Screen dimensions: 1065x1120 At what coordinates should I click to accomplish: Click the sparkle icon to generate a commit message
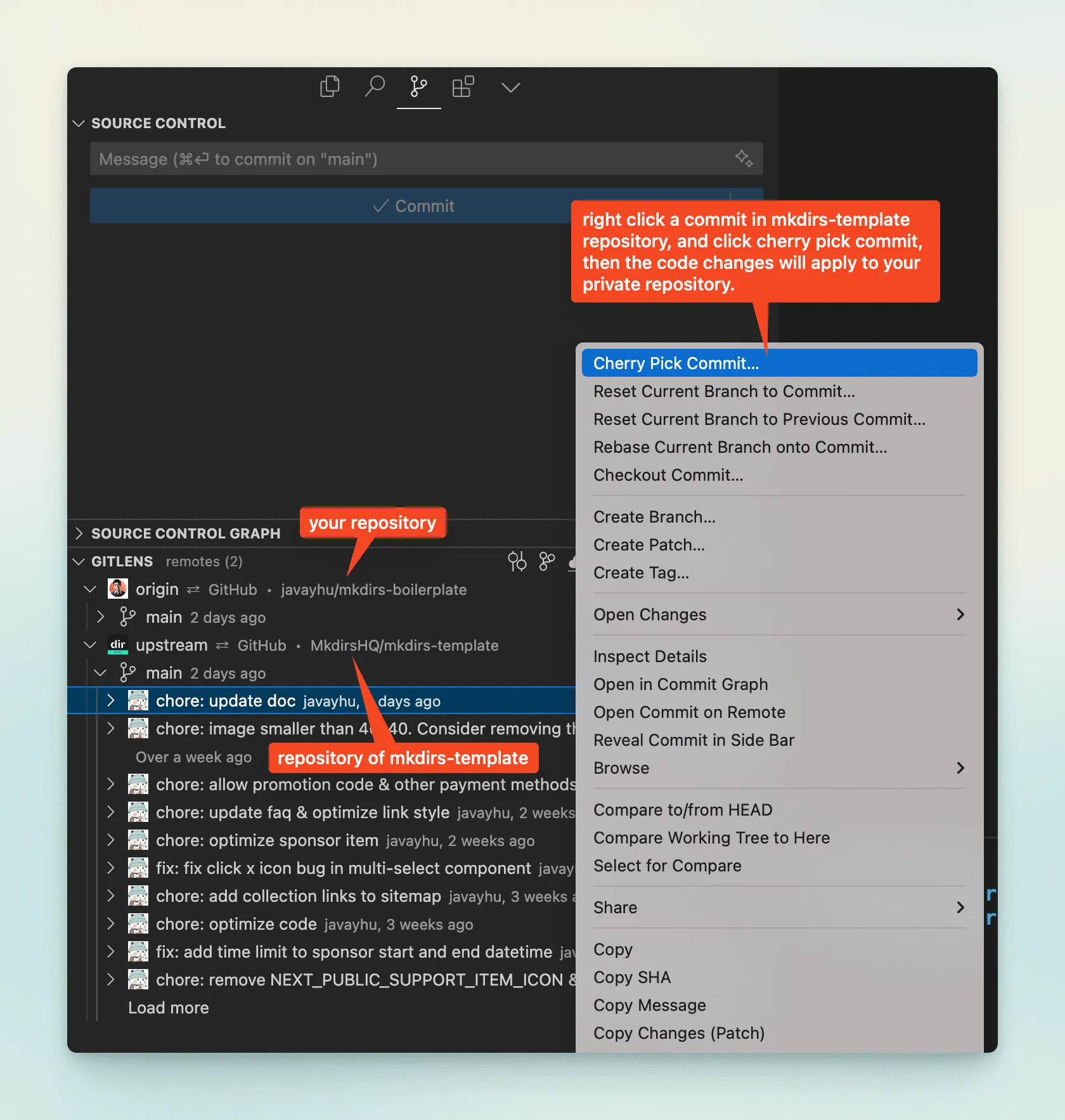coord(744,159)
